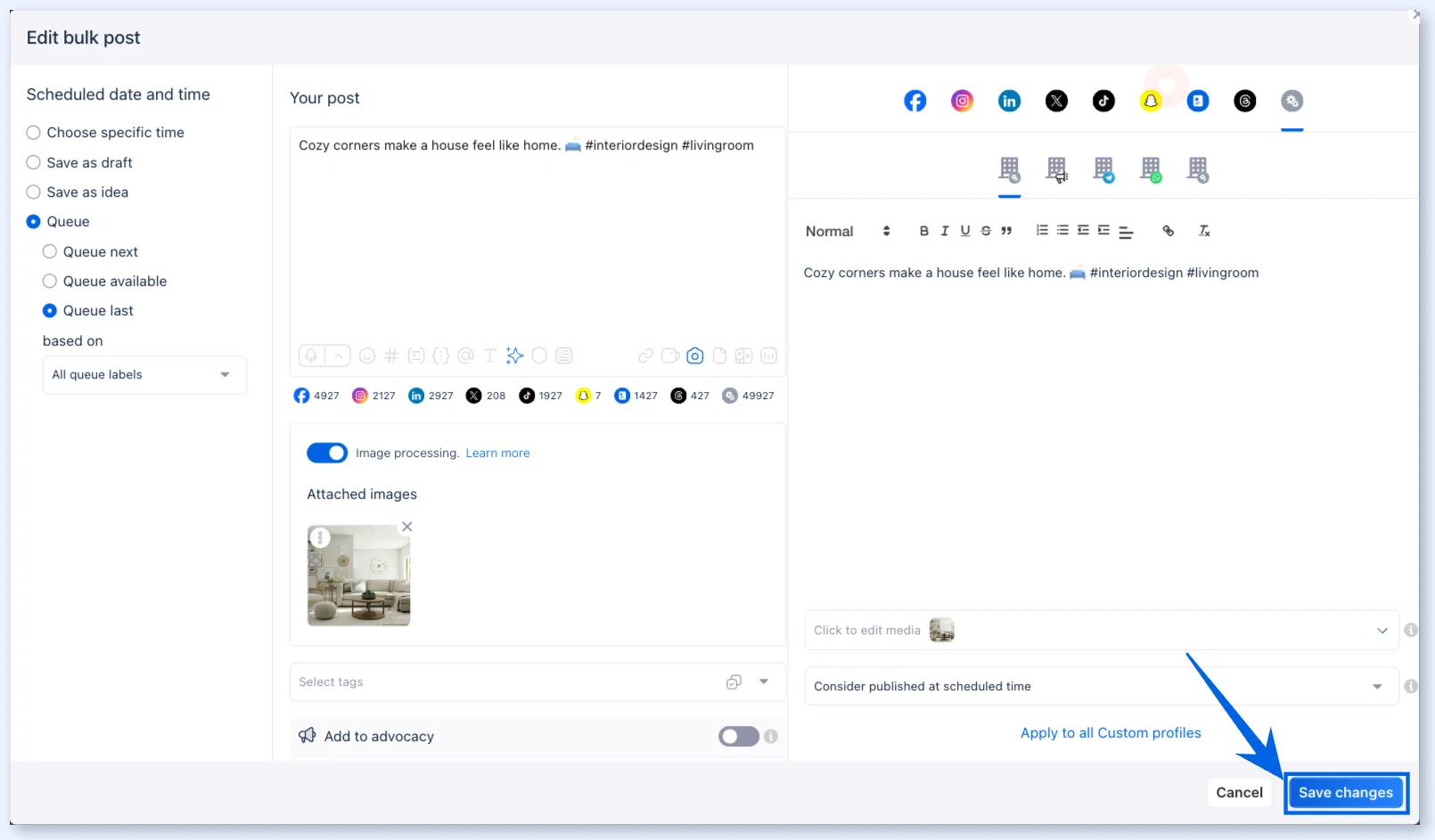Insert a bulleted list

coord(1062,231)
